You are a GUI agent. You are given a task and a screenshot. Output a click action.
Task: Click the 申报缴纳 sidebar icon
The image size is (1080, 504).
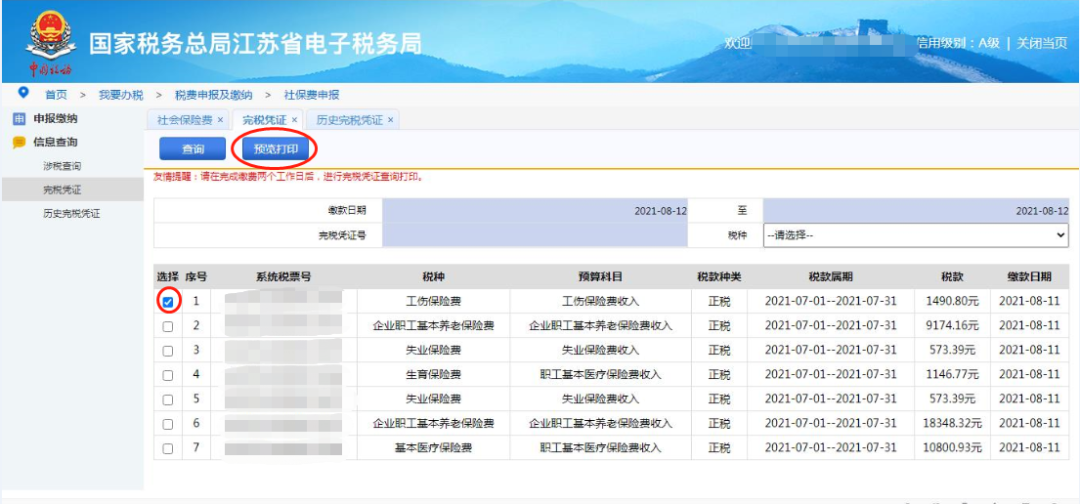[19, 119]
